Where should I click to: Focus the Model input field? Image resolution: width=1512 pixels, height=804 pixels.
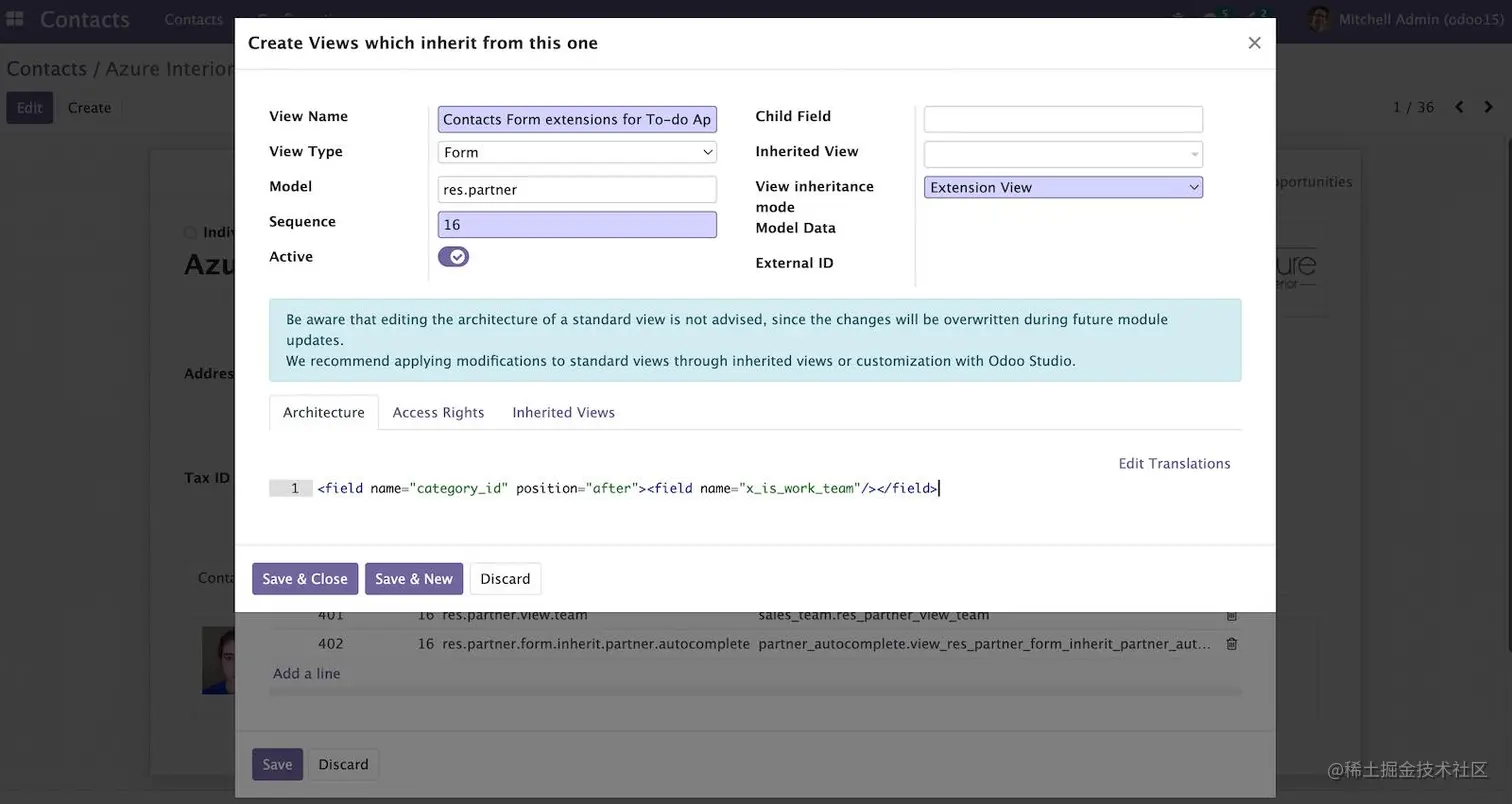pyautogui.click(x=577, y=189)
